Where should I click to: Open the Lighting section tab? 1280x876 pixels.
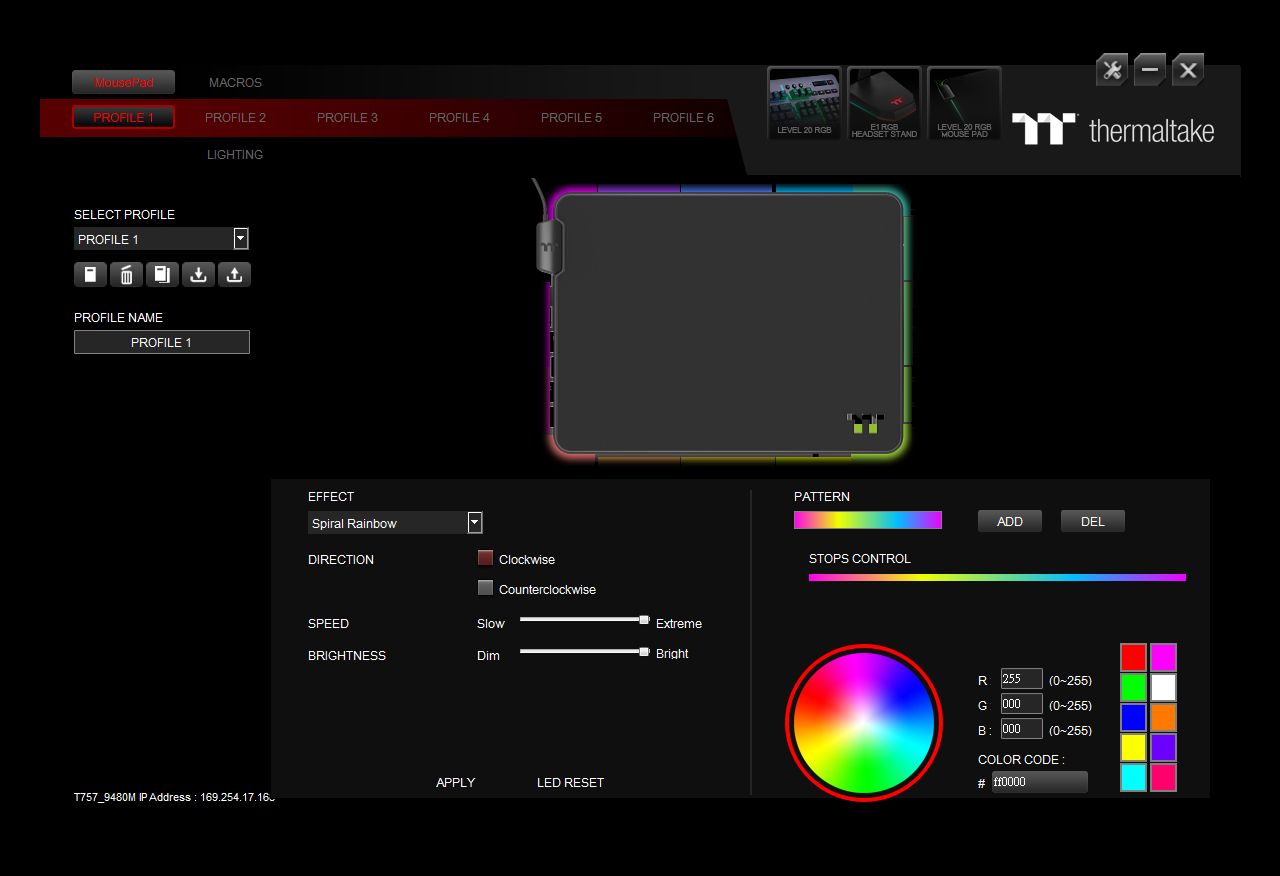click(x=235, y=155)
